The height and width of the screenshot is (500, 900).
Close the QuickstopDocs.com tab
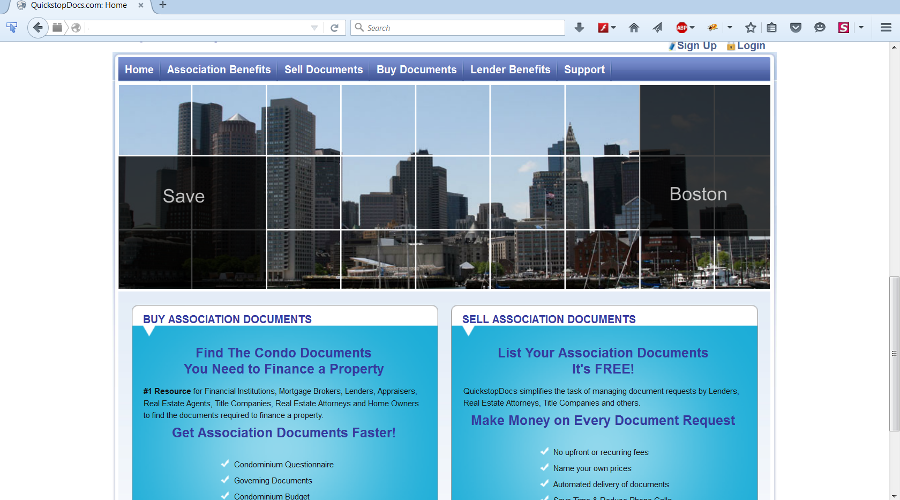pyautogui.click(x=141, y=5)
